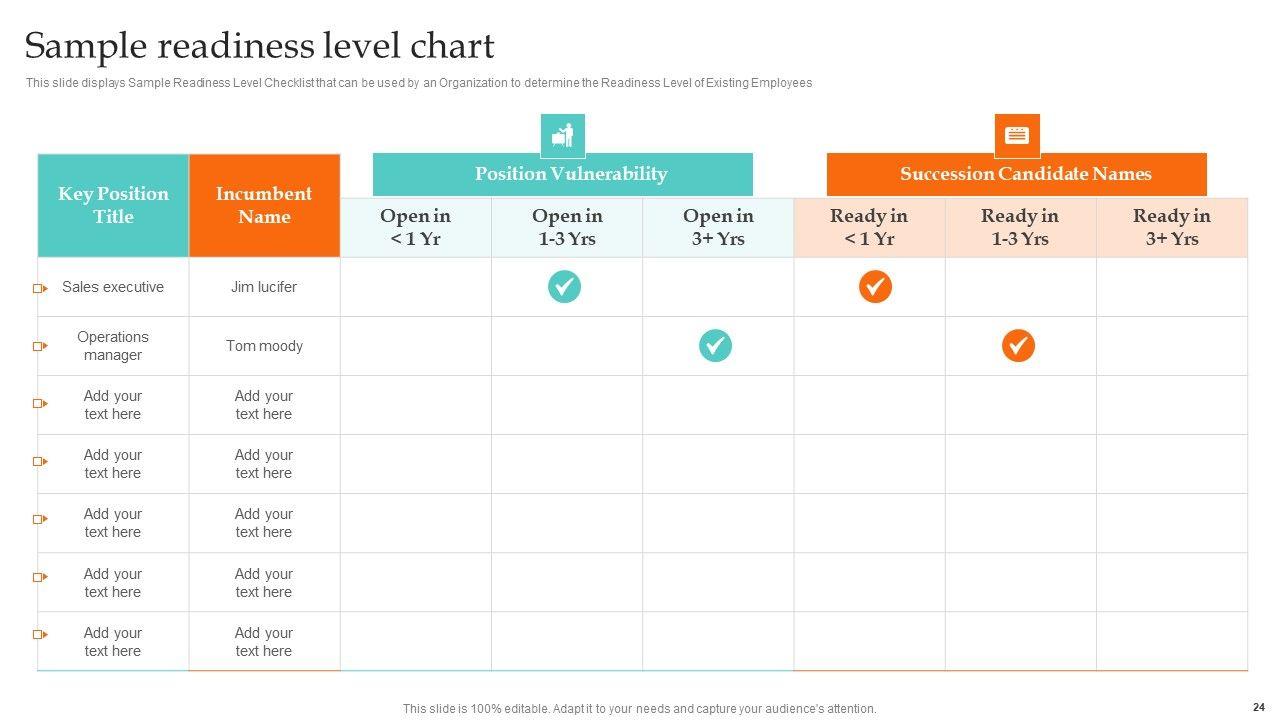Select the teal checkmark in Sales executive row
Viewport: 1280px width, 720px height.
coord(564,287)
